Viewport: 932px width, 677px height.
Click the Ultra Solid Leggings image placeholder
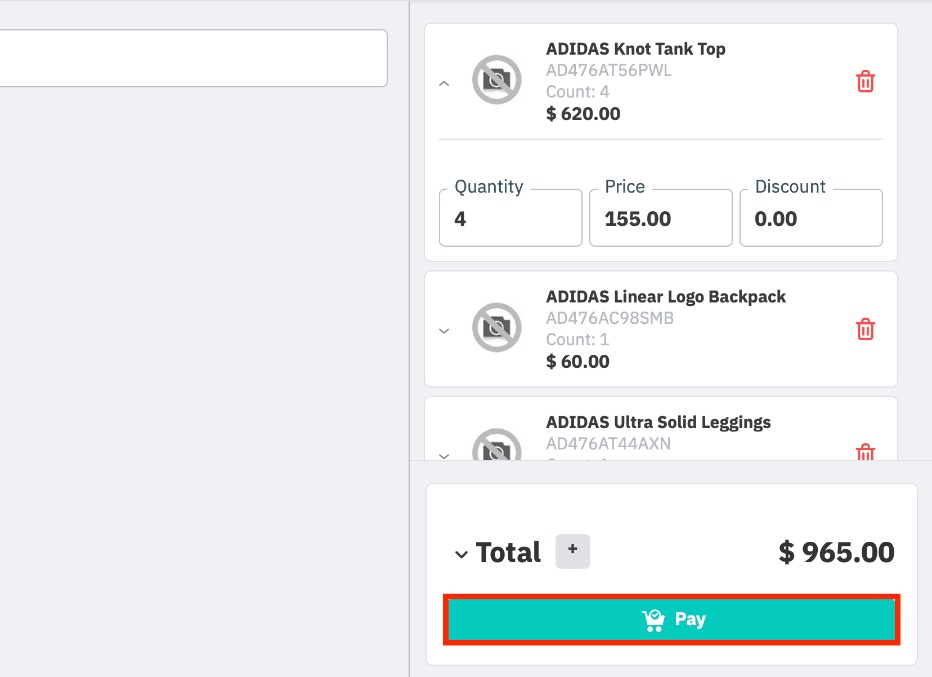tap(497, 448)
